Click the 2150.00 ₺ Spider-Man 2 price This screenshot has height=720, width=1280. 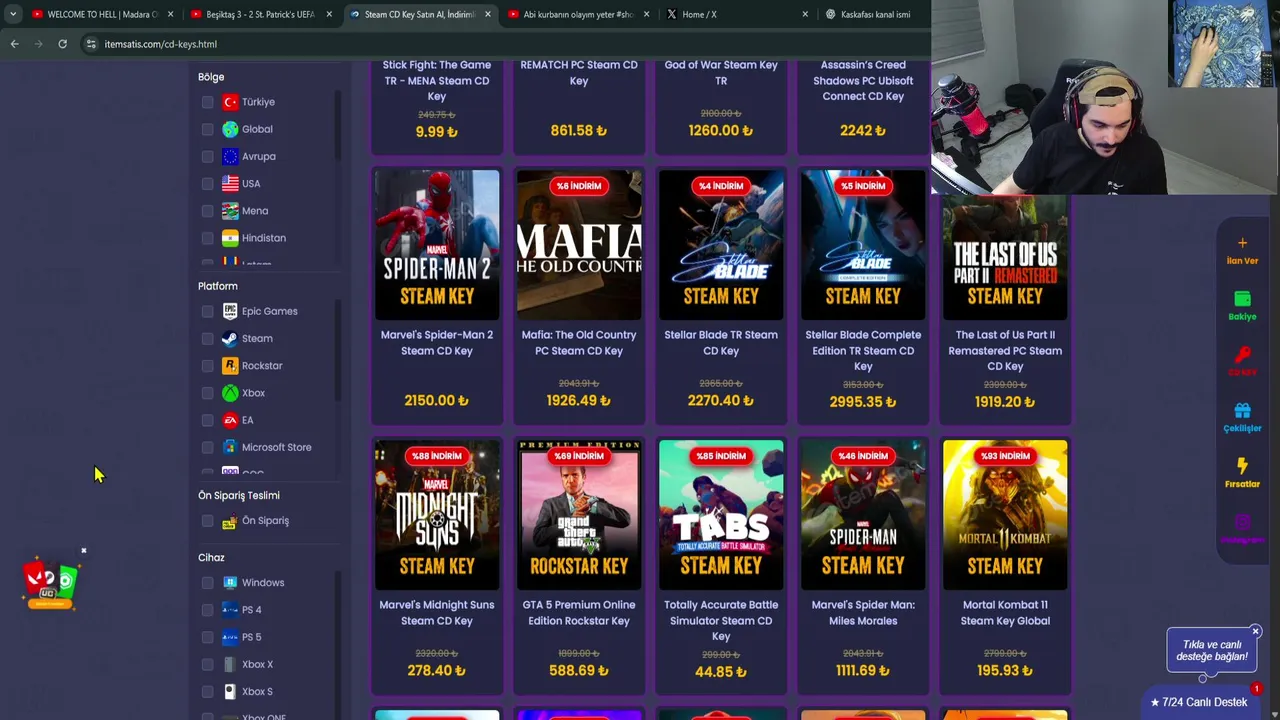437,401
